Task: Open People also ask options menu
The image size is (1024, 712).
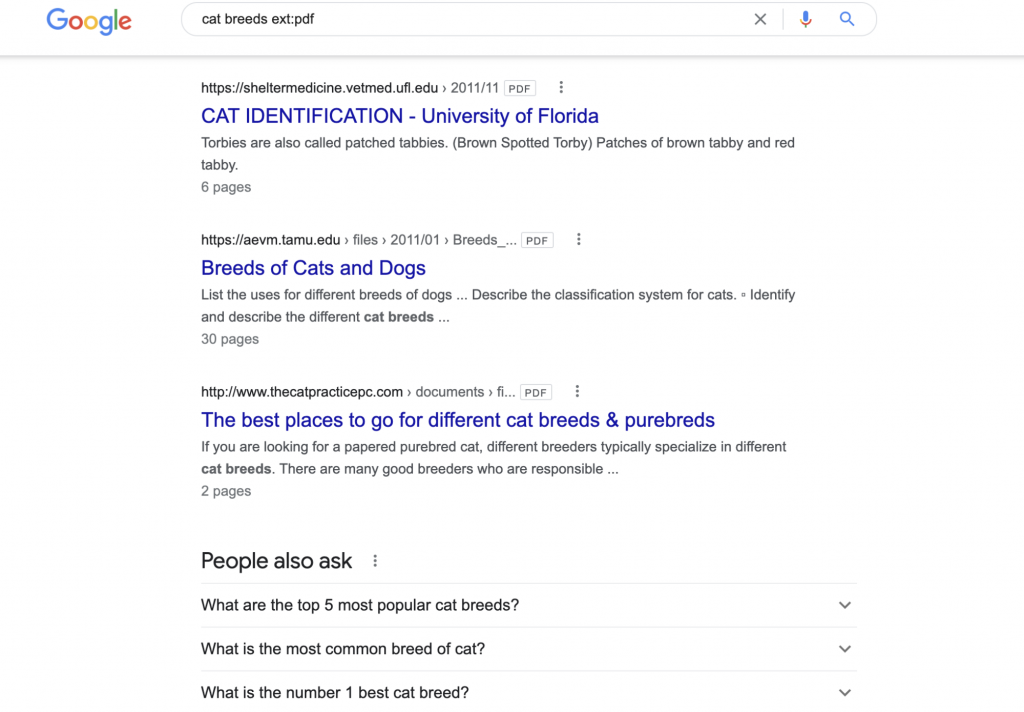Action: coord(375,561)
